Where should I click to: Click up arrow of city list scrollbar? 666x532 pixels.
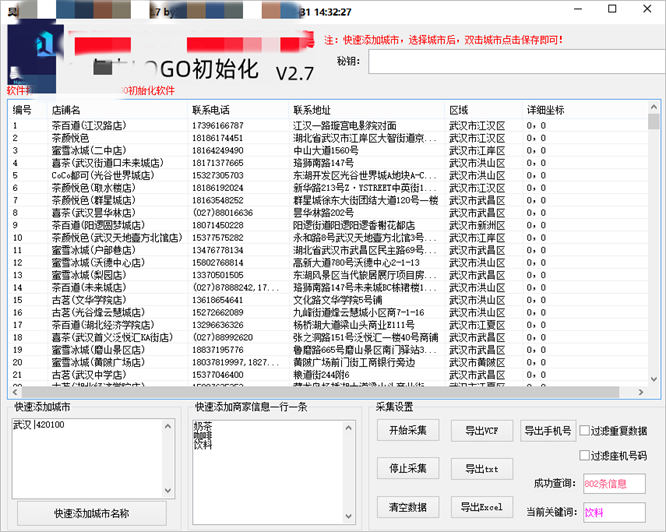tap(168, 426)
